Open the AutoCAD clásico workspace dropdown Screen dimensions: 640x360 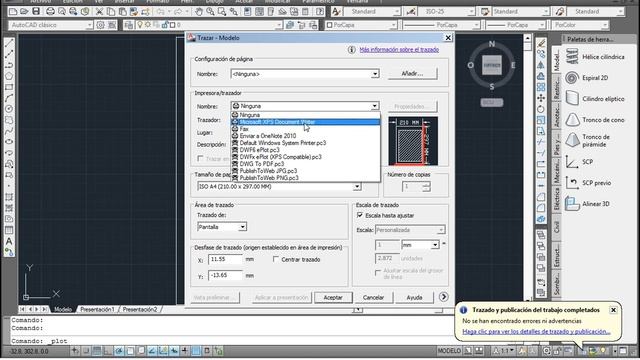coord(89,25)
